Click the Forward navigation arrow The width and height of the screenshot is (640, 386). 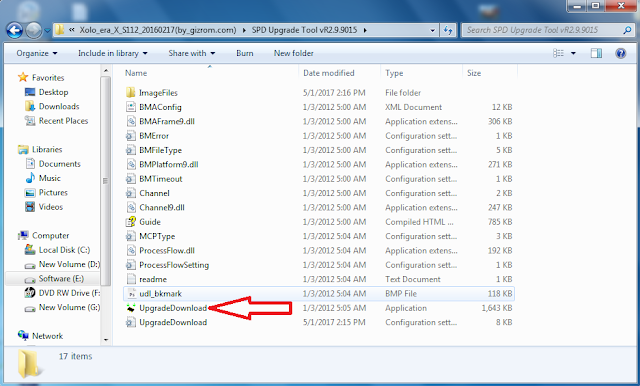point(33,30)
